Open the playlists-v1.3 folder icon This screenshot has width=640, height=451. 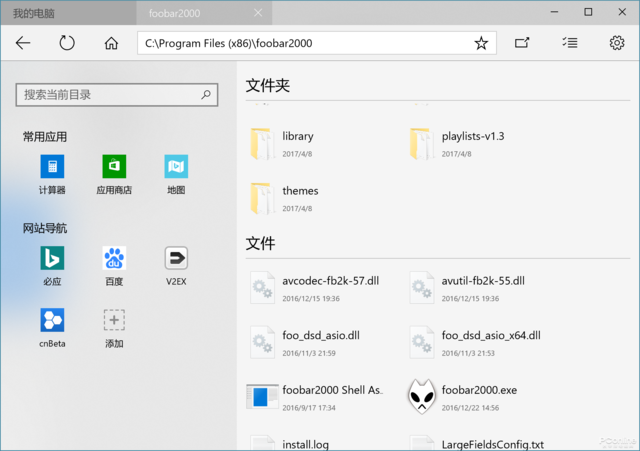click(x=421, y=144)
